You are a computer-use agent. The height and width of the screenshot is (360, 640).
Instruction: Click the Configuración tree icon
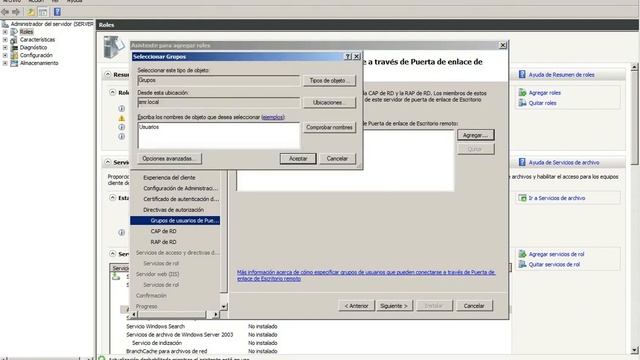pyautogui.click(x=14, y=55)
